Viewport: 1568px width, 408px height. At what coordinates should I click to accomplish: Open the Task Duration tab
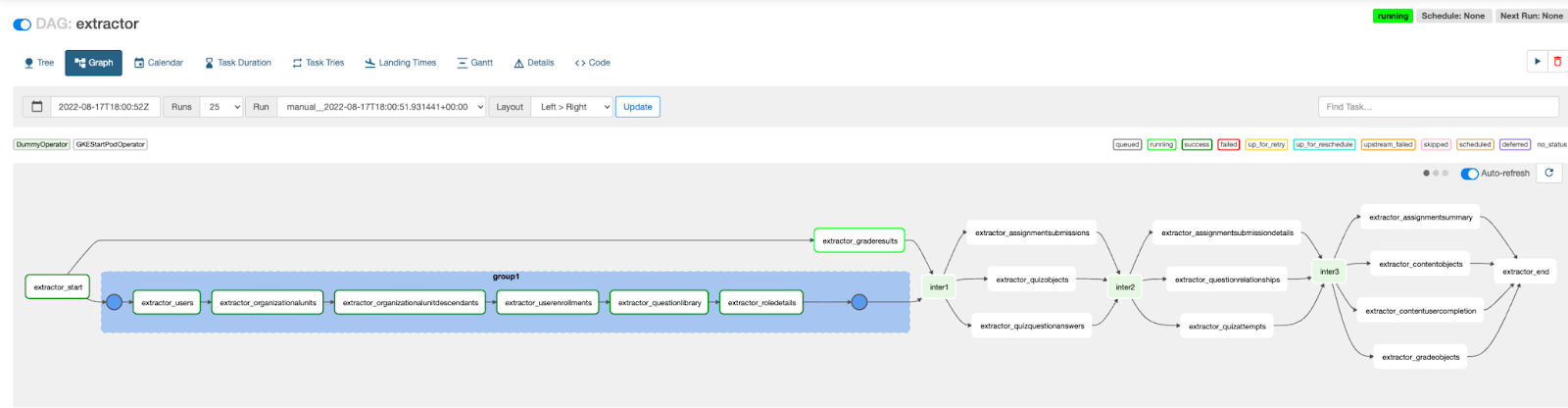pyautogui.click(x=237, y=63)
